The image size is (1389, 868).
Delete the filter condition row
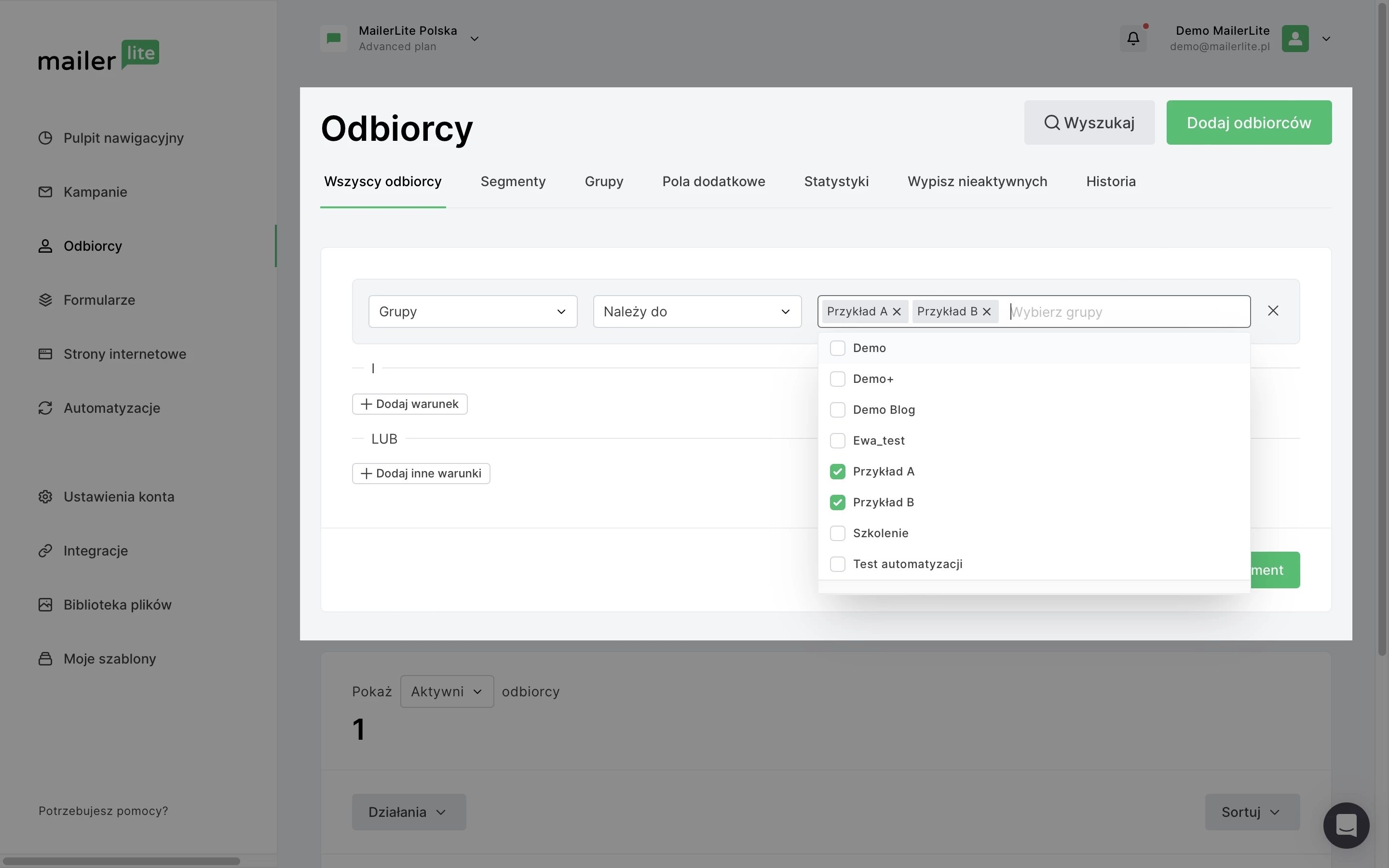pos(1272,311)
